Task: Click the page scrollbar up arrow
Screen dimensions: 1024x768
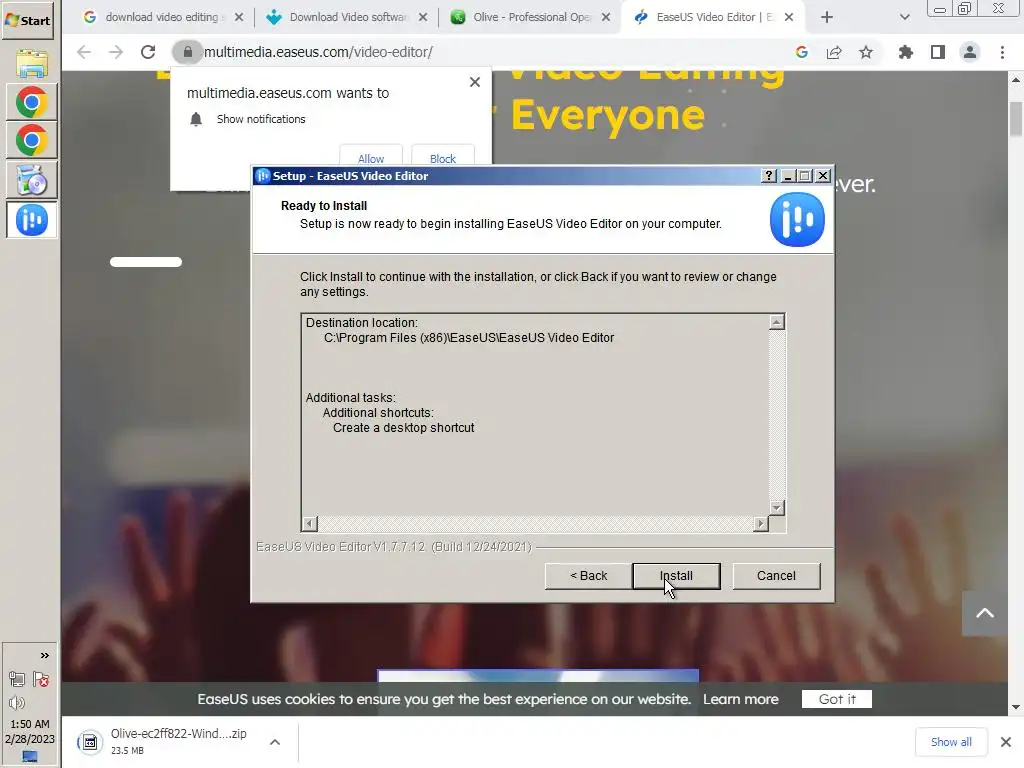Action: tap(1016, 80)
